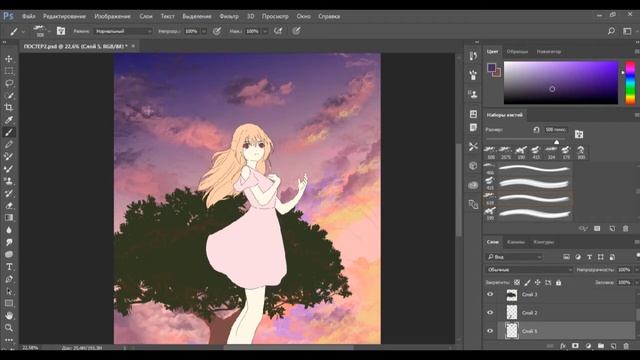Screen dimensions: 640x360
Task: Toggle lock position icon
Action: (x=538, y=282)
